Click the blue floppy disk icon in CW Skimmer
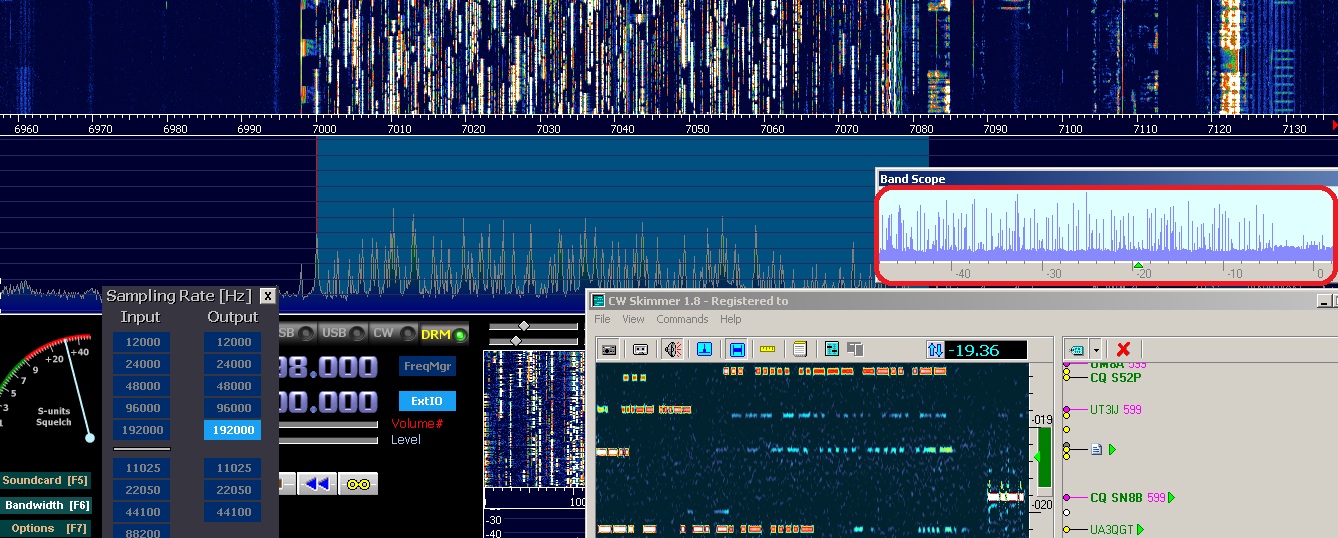This screenshot has width=1338, height=538. (x=737, y=349)
